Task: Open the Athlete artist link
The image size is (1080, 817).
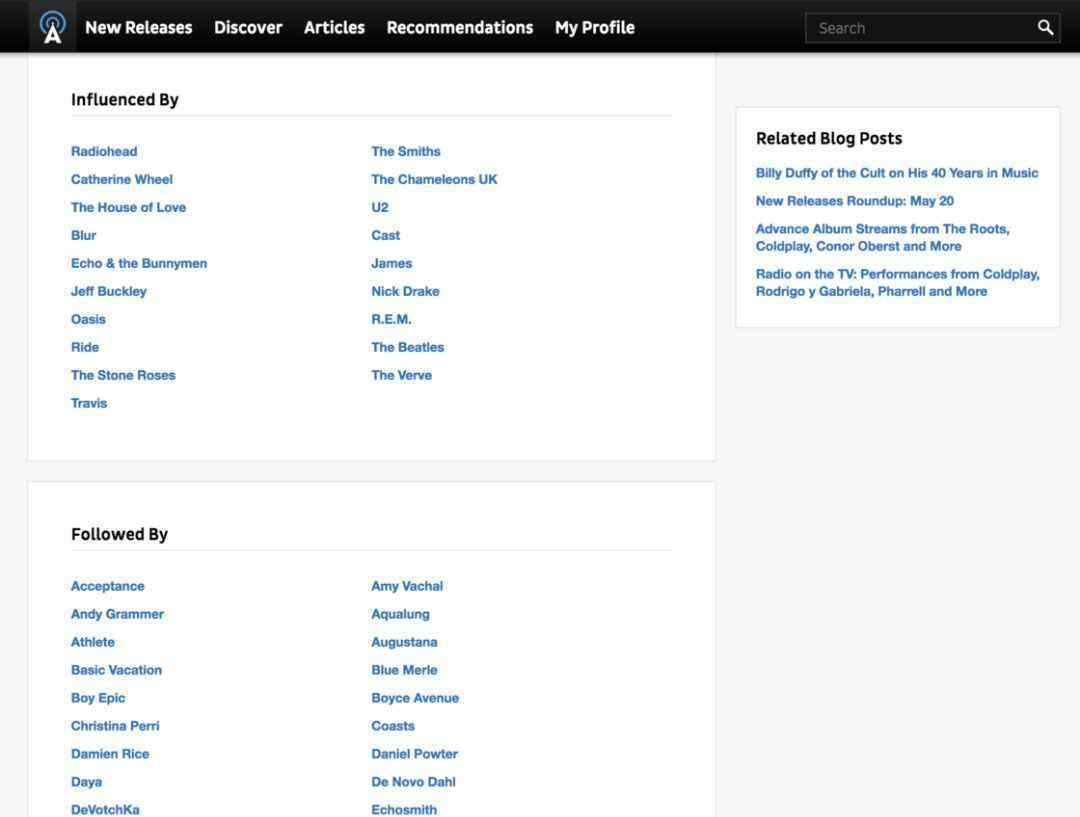Action: coord(93,642)
